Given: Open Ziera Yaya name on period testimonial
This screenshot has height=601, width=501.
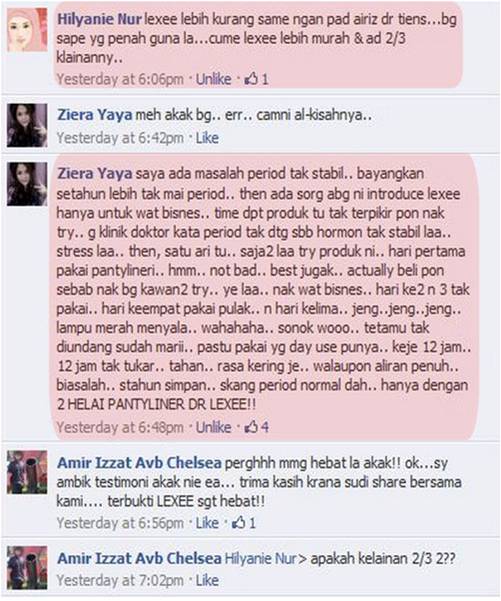Looking at the screenshot, I should [95, 173].
